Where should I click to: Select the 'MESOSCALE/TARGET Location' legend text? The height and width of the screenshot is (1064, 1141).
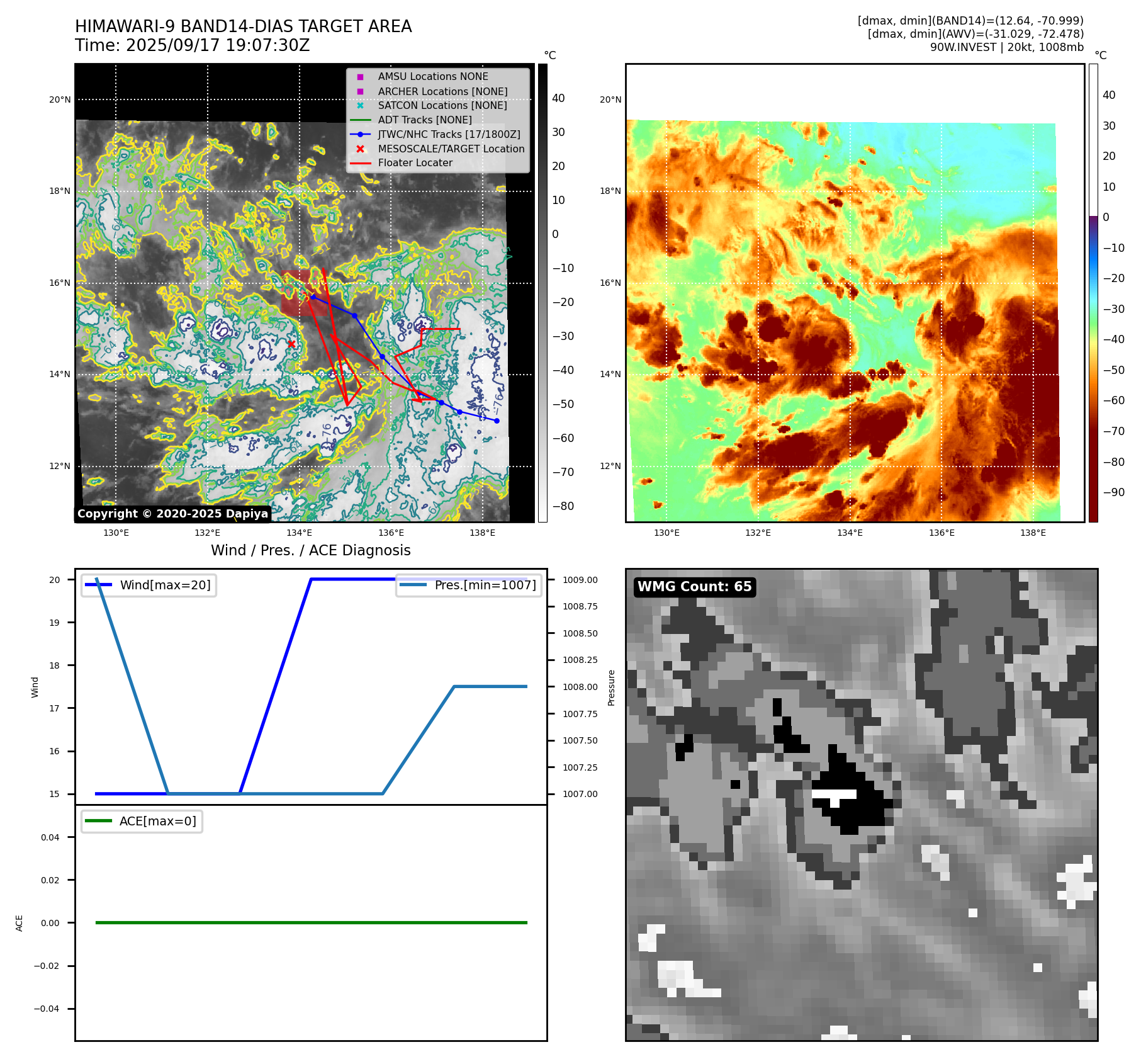click(451, 149)
